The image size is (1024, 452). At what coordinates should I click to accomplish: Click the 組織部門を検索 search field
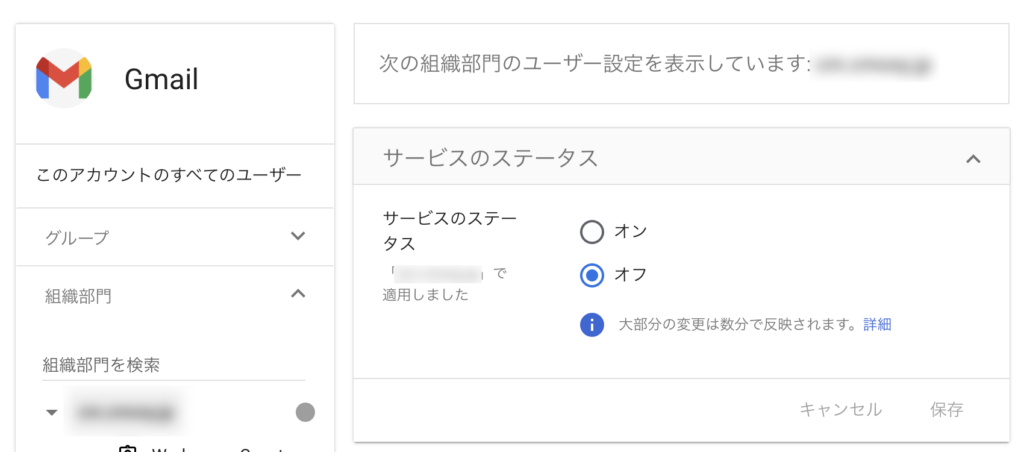tap(173, 365)
